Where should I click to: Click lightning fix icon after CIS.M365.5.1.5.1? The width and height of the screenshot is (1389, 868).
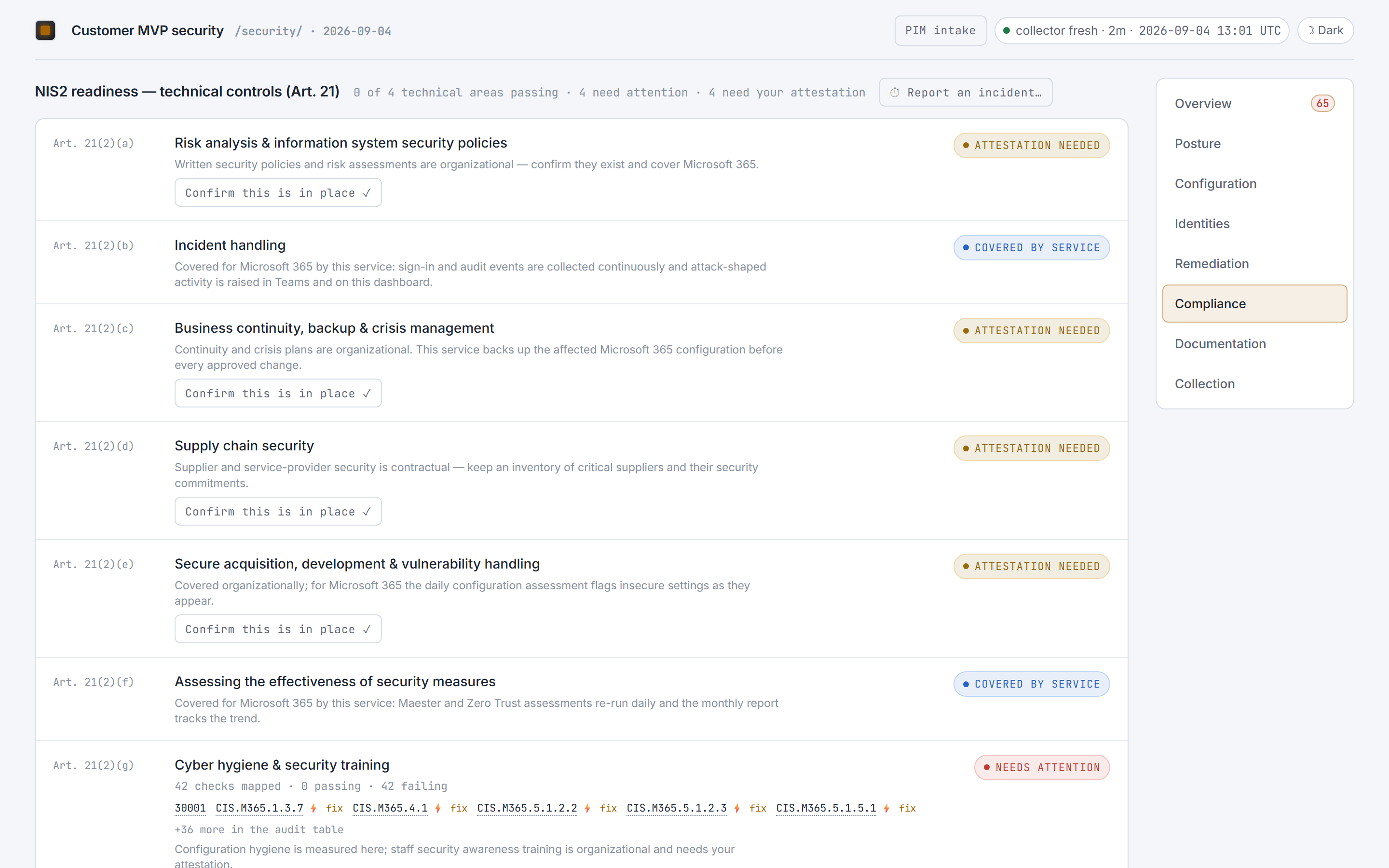click(899, 808)
